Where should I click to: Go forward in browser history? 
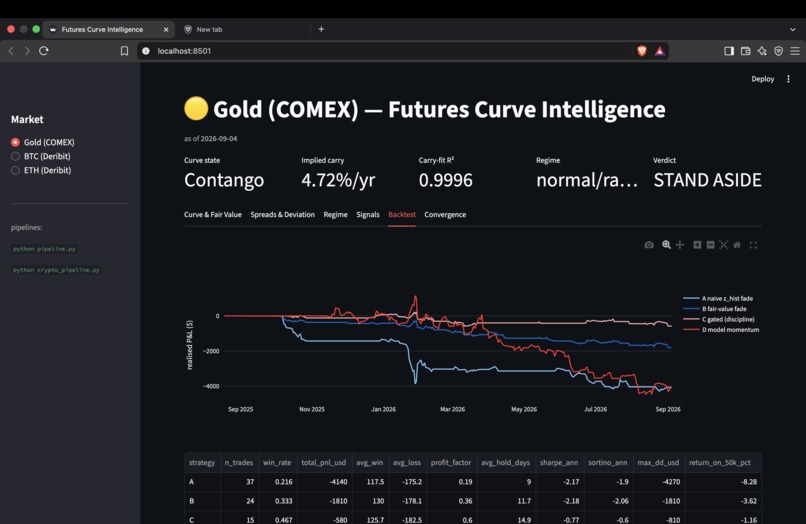[x=27, y=51]
